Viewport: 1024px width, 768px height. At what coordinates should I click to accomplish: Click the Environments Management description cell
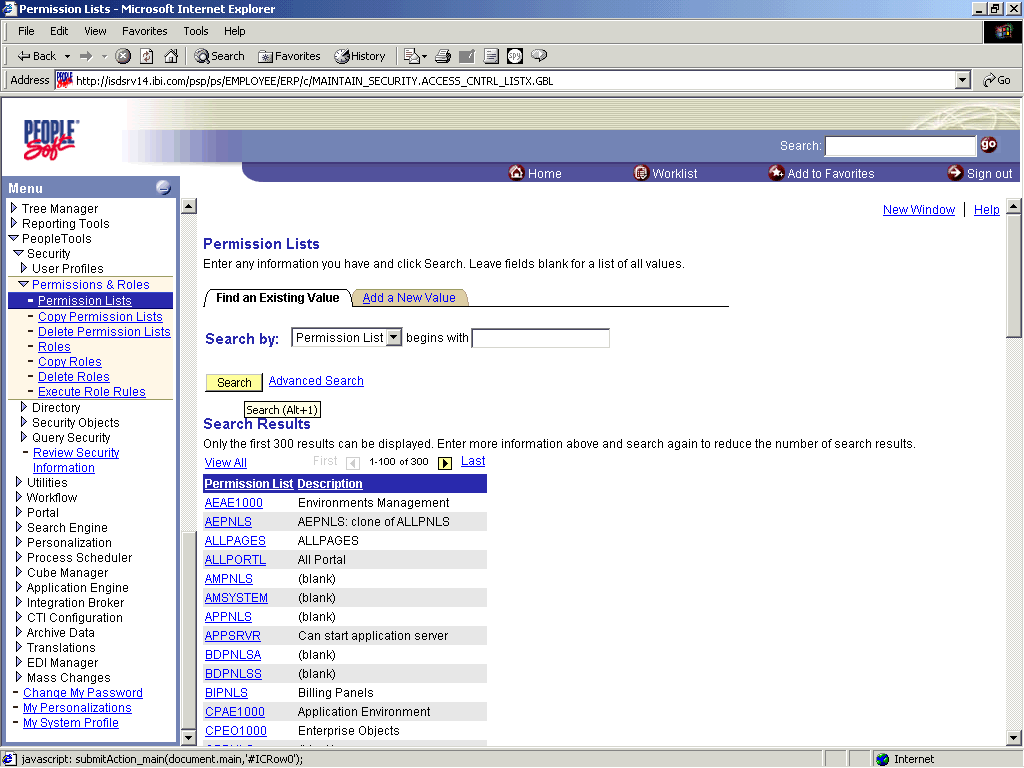tap(374, 503)
